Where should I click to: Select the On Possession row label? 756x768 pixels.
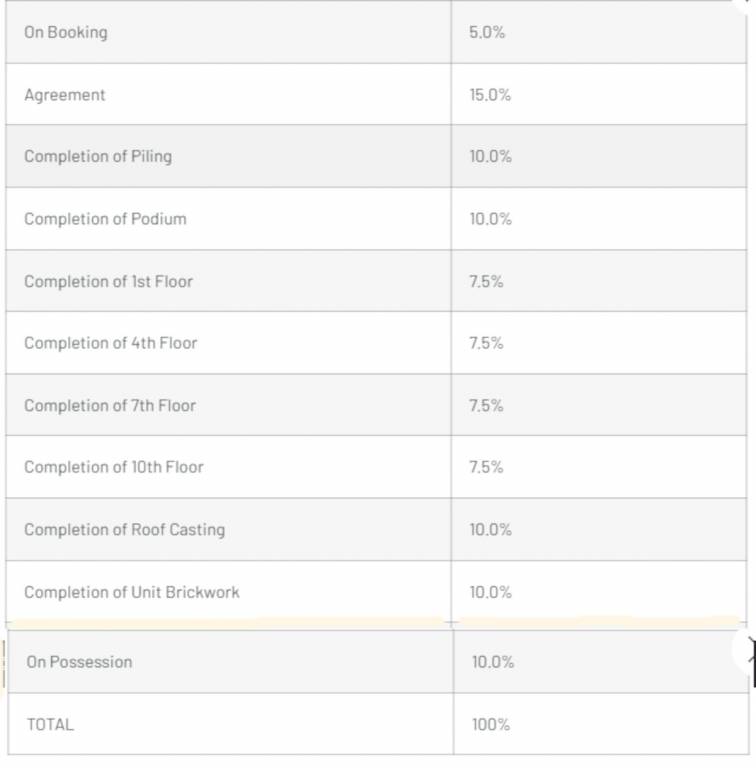pos(79,662)
